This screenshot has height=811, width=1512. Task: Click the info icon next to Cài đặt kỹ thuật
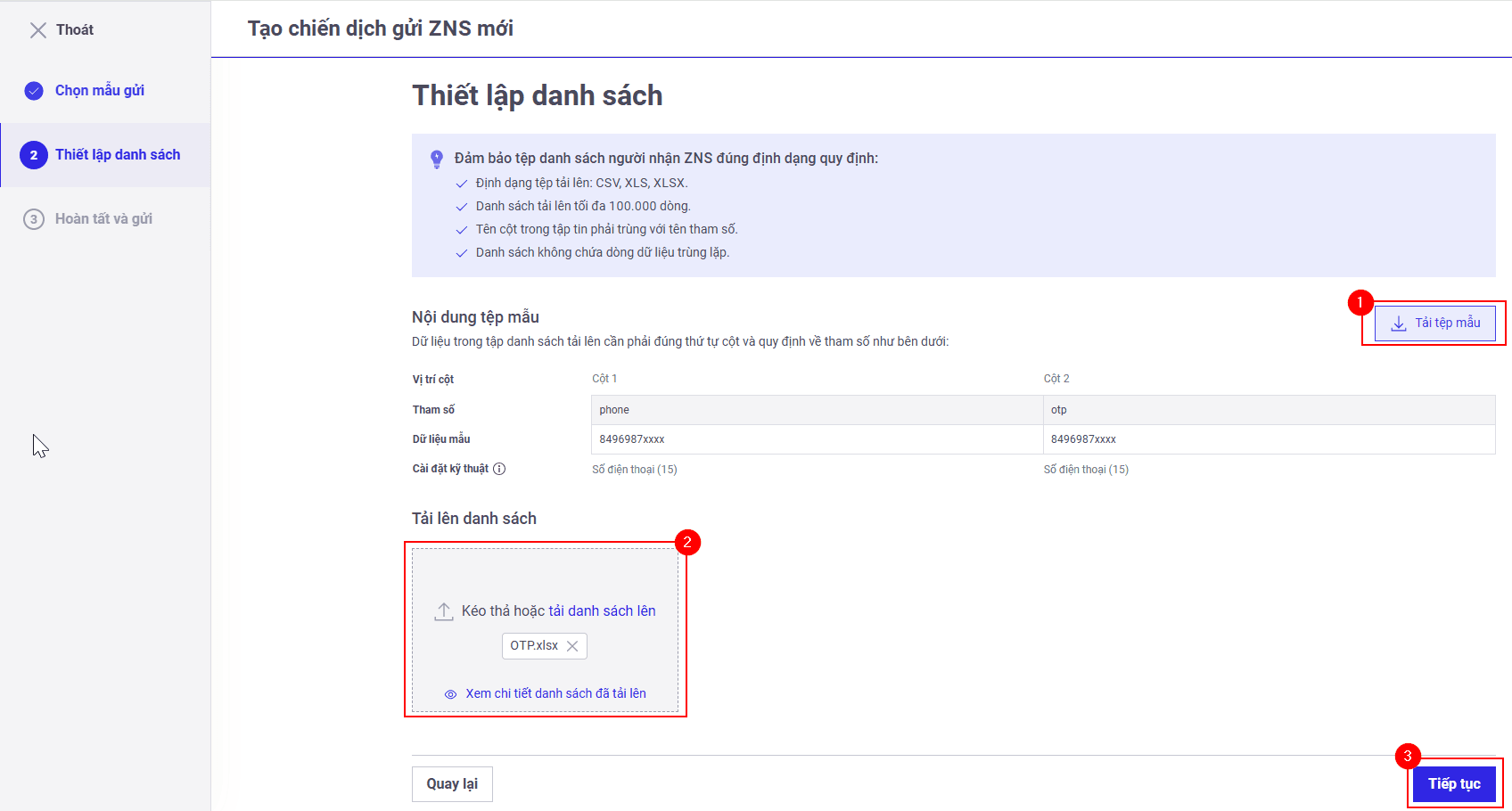(499, 469)
